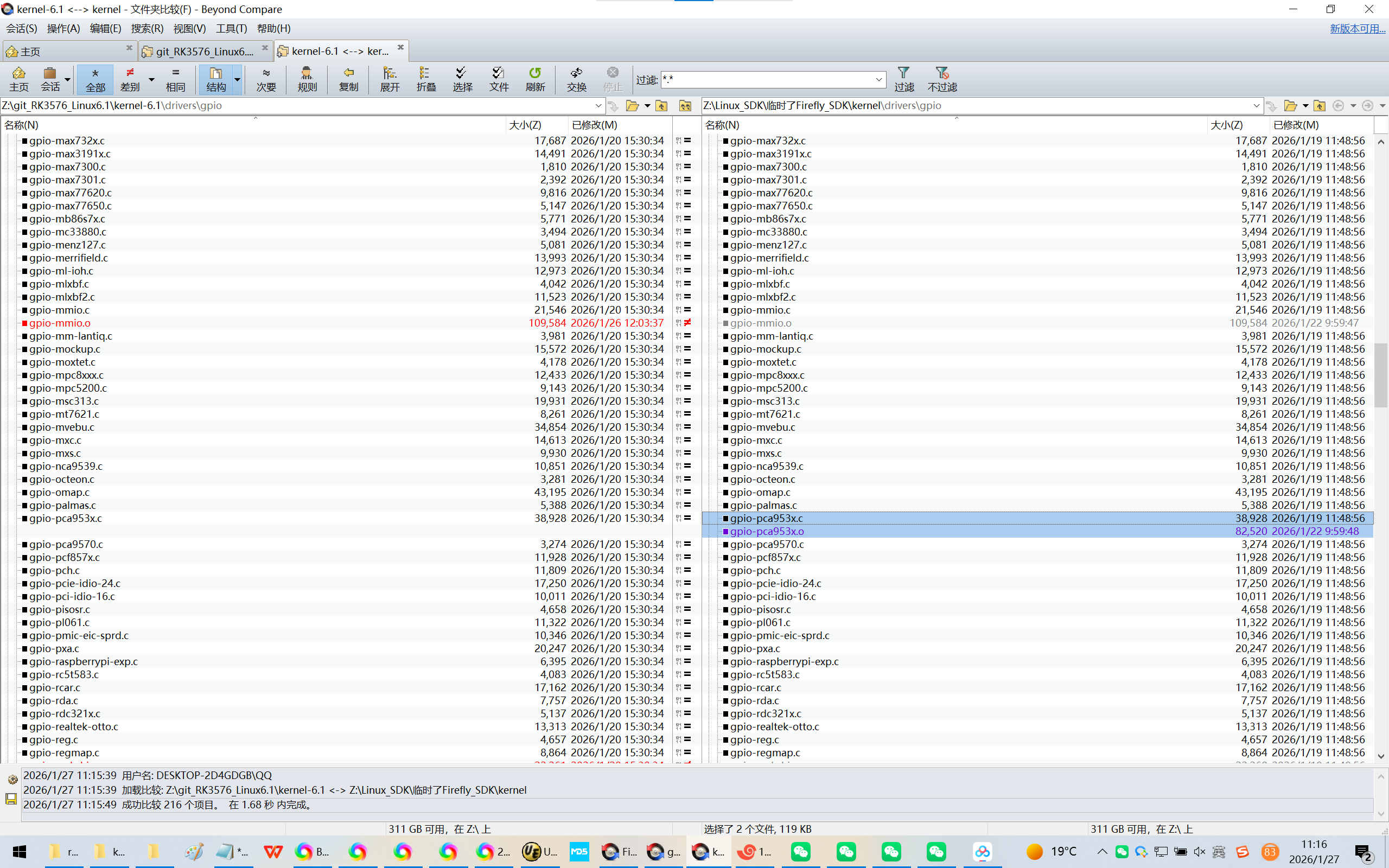This screenshot has width=1389, height=868.
Task: Open WeChat from the Windows taskbar
Action: (x=800, y=851)
